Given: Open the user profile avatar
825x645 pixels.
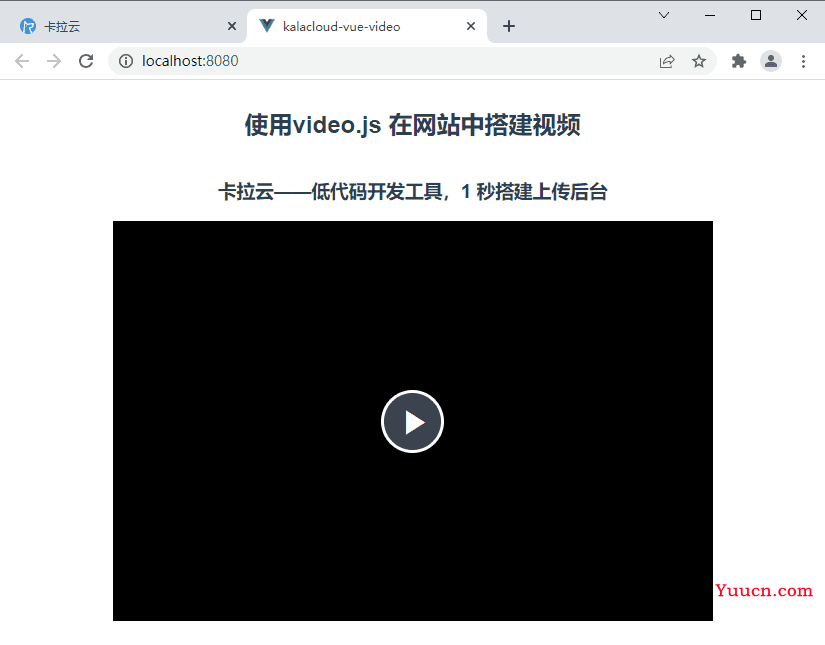Looking at the screenshot, I should 771,61.
